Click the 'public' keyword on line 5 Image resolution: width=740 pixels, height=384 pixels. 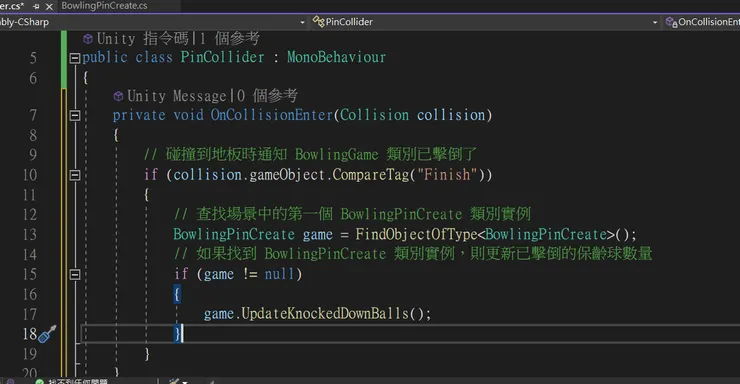(x=105, y=58)
